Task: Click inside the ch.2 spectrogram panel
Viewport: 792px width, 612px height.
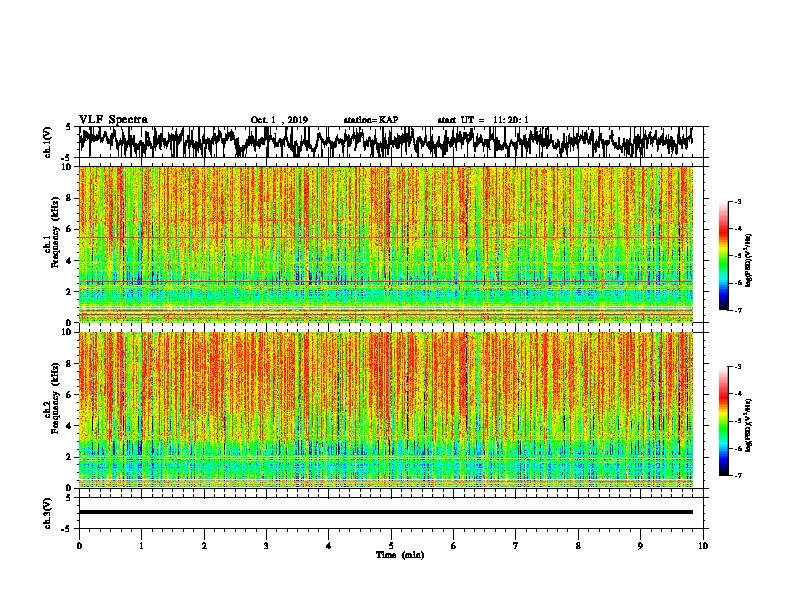Action: [x=386, y=410]
